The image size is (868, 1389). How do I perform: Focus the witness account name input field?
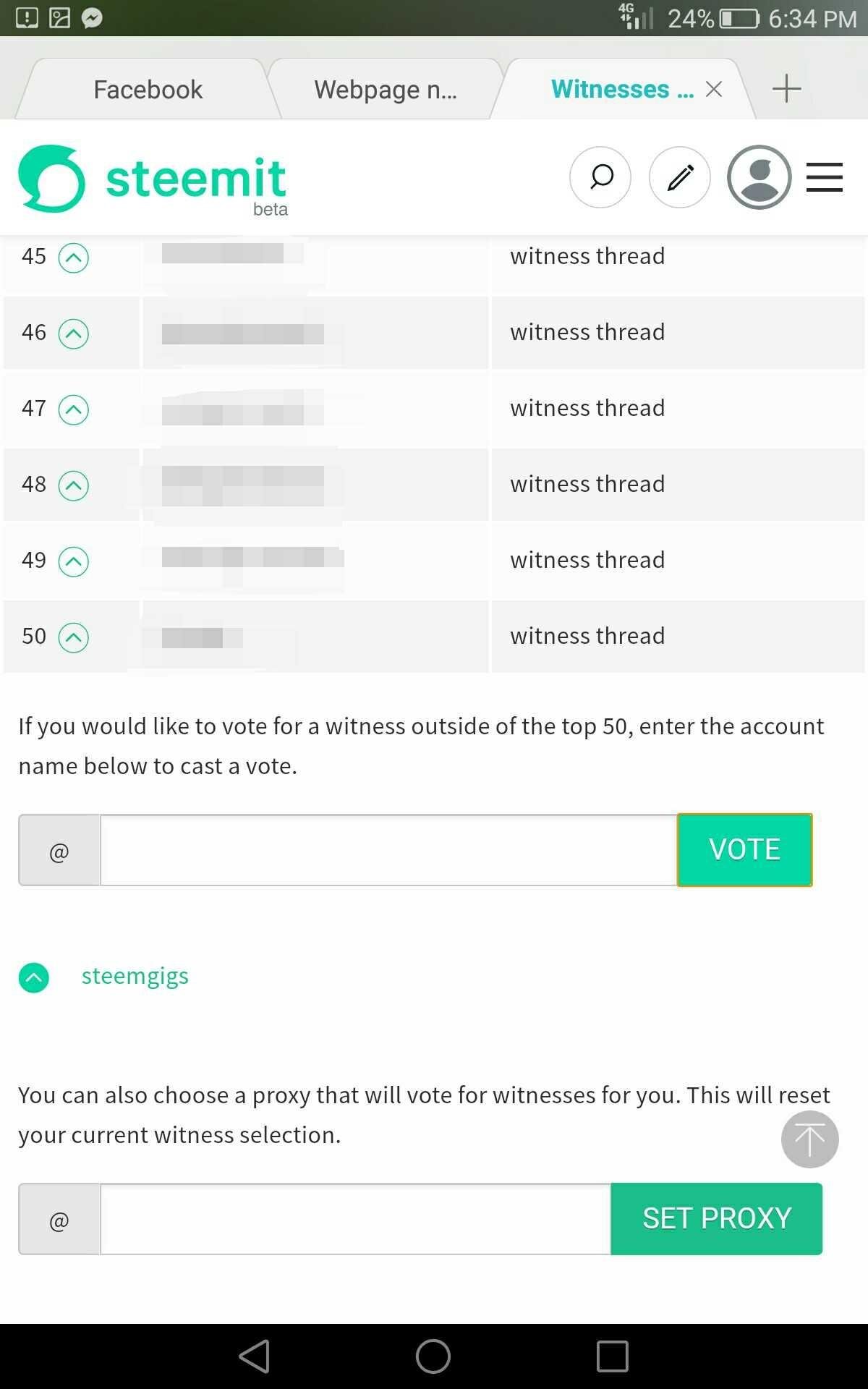click(x=388, y=849)
